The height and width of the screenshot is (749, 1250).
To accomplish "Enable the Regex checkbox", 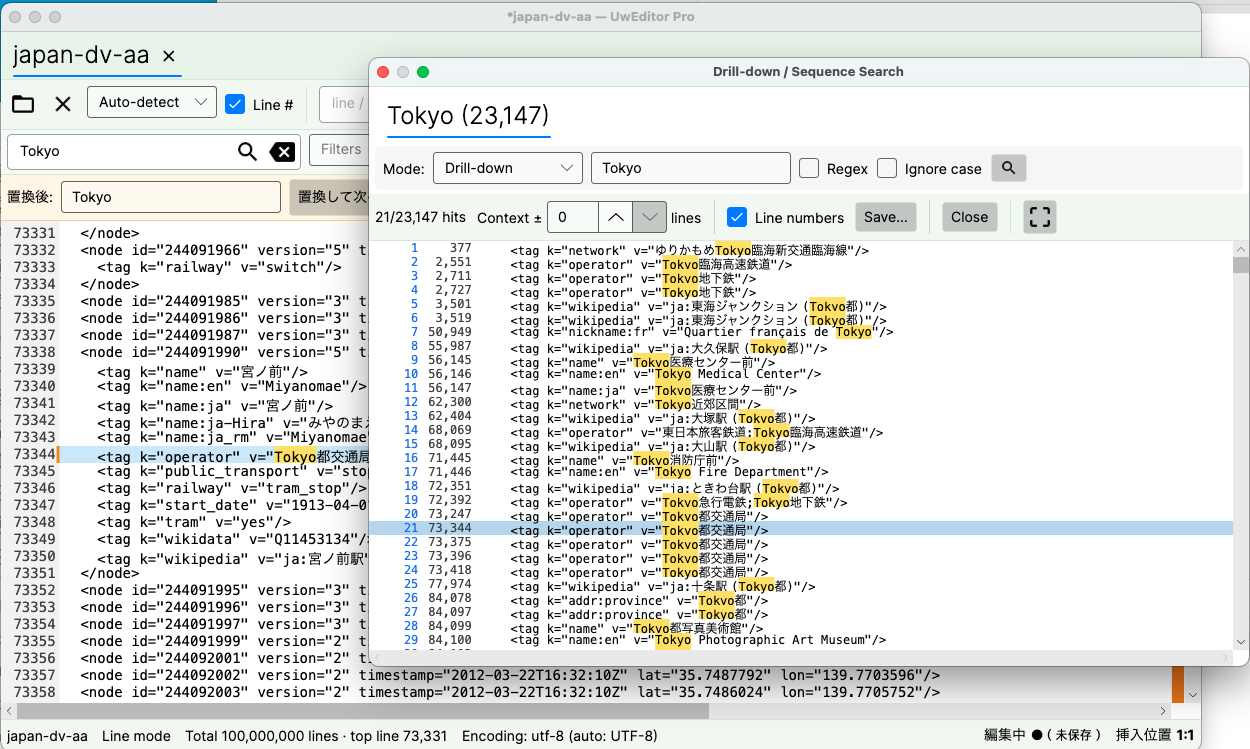I will [x=809, y=168].
